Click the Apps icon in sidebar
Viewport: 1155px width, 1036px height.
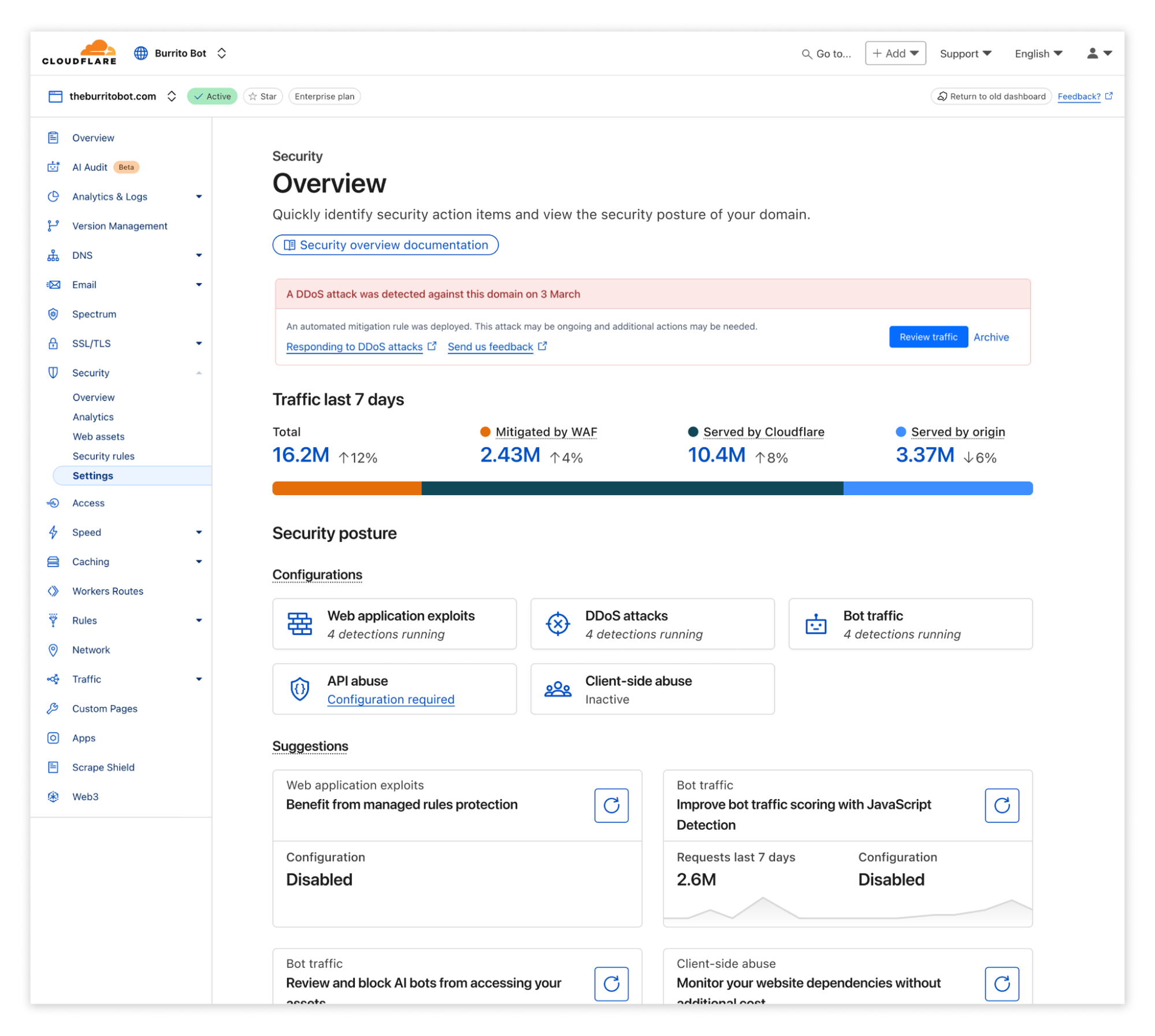(53, 739)
